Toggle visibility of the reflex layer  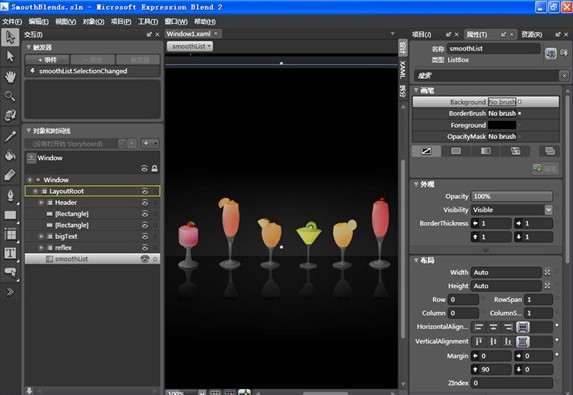coord(145,248)
